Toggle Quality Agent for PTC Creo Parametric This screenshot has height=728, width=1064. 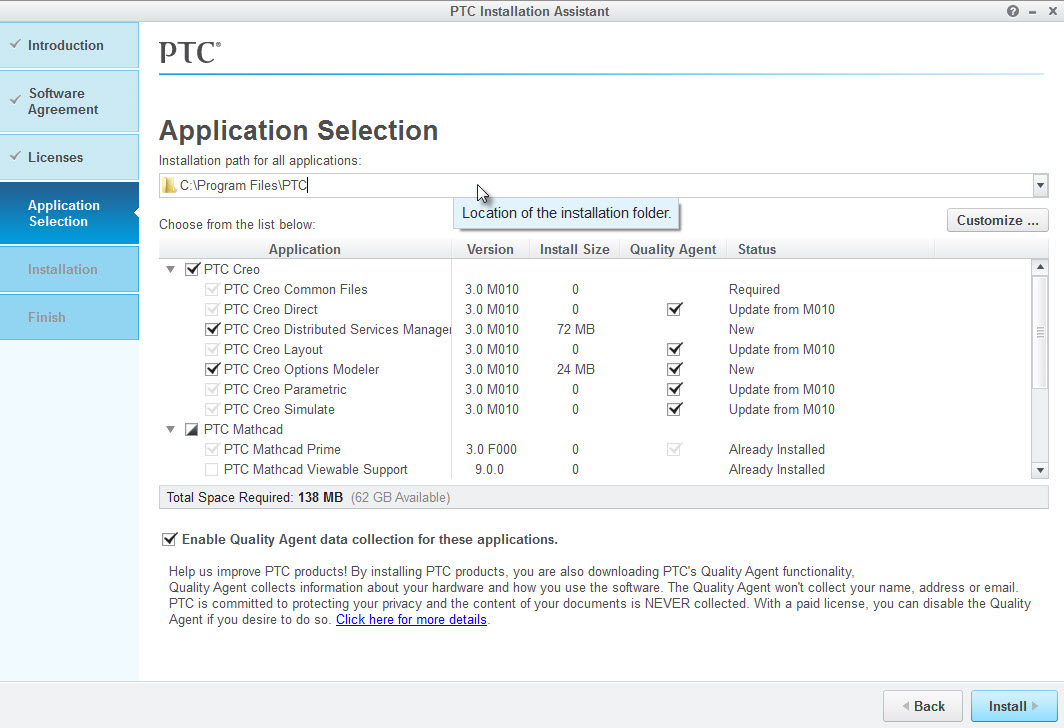point(674,389)
